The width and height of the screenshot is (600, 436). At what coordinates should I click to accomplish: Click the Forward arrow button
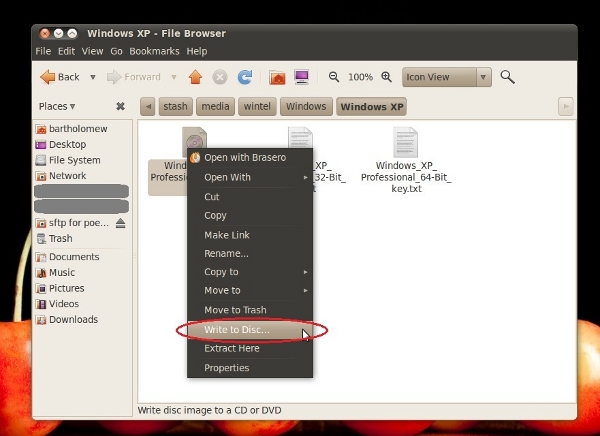(x=134, y=77)
